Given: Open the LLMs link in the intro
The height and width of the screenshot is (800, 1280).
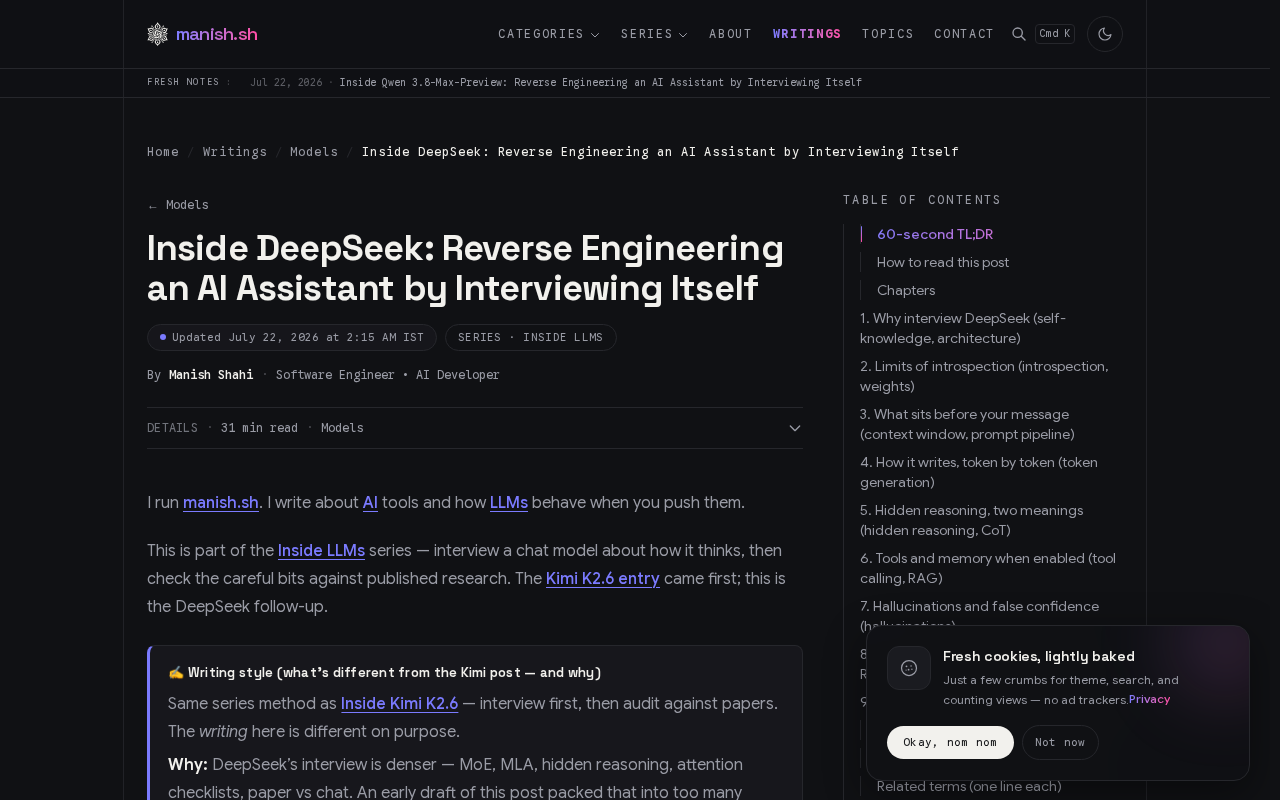Looking at the screenshot, I should coord(509,503).
